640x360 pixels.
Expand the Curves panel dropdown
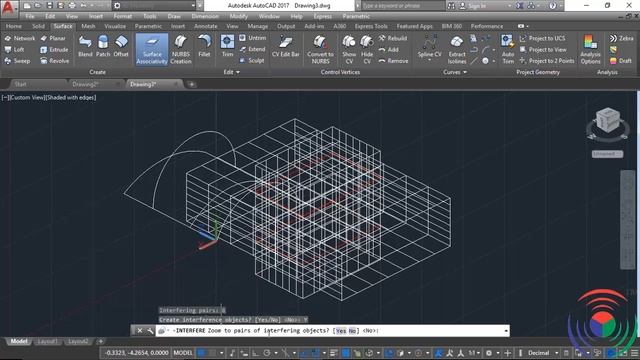pos(455,72)
